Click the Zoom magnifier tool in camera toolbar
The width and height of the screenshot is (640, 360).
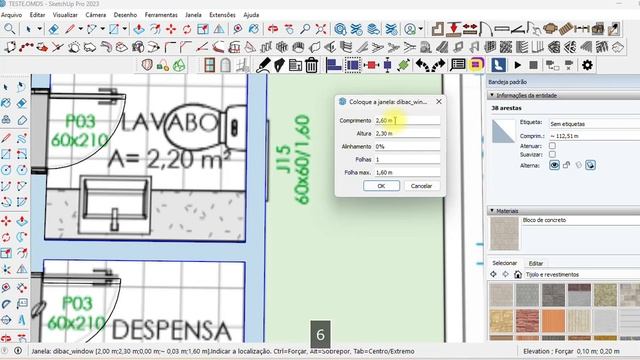305,29
